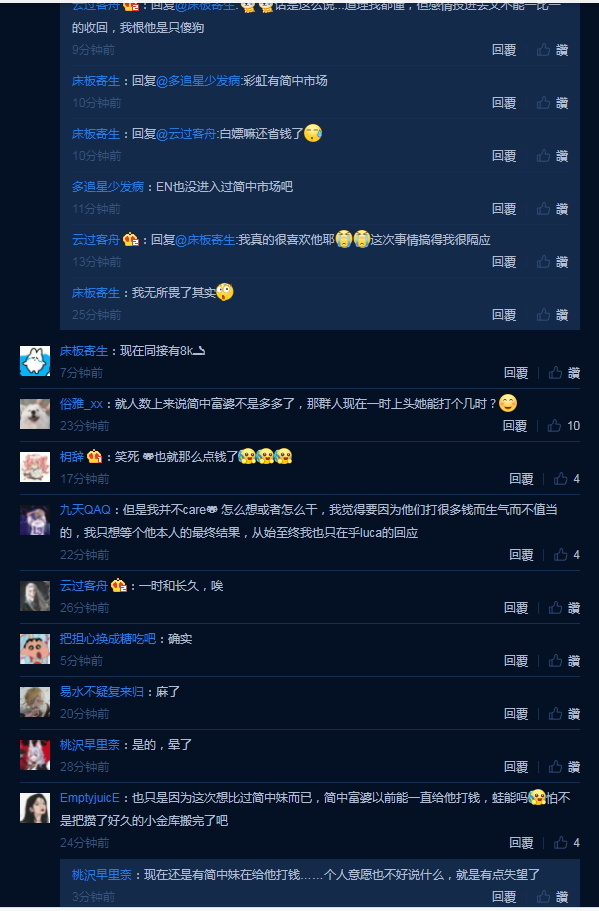Open 桃沢早里奈 username in nested reply
This screenshot has height=911, width=599.
(x=102, y=874)
